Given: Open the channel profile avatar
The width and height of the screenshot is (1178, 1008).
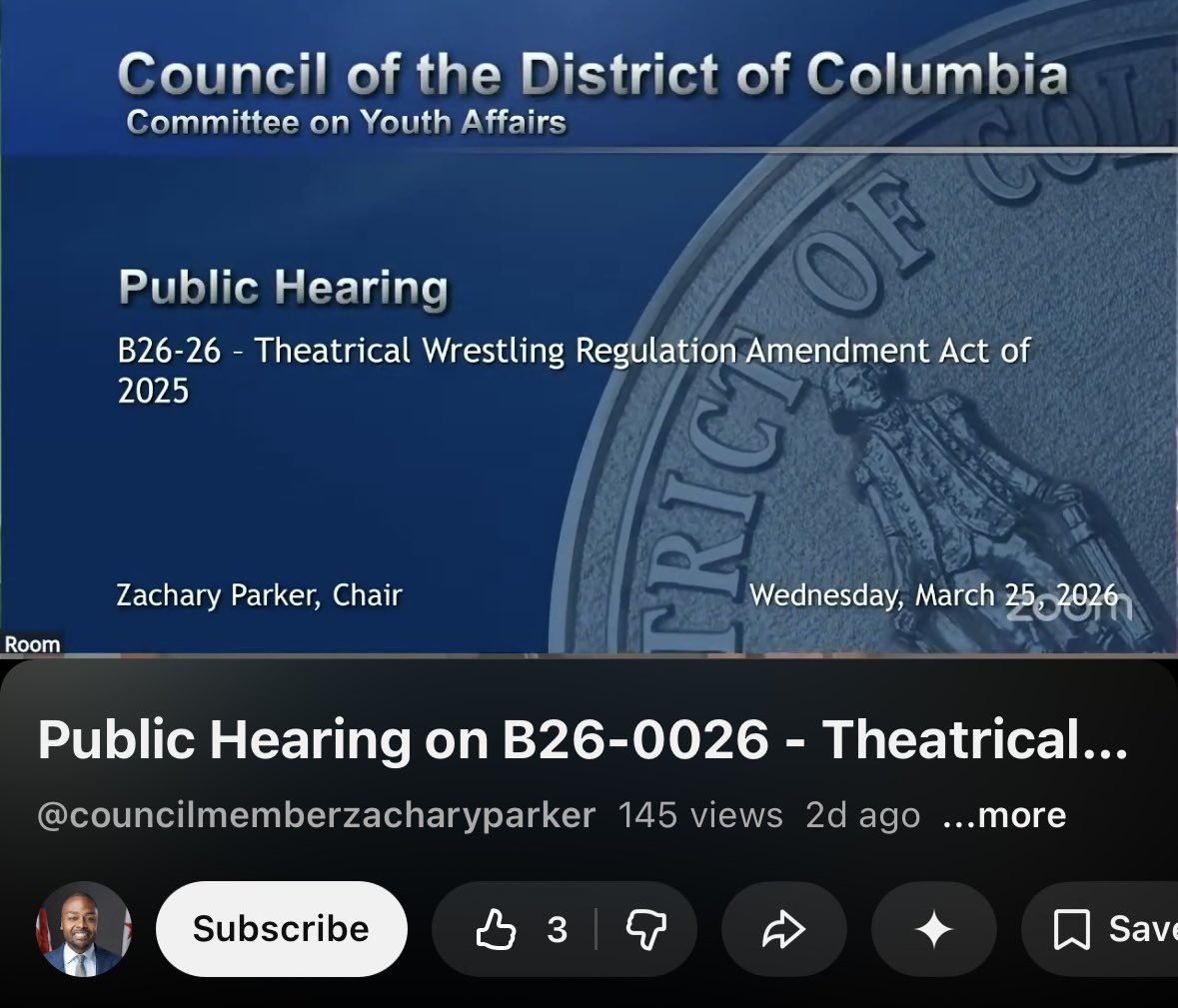Looking at the screenshot, I should pos(84,929).
